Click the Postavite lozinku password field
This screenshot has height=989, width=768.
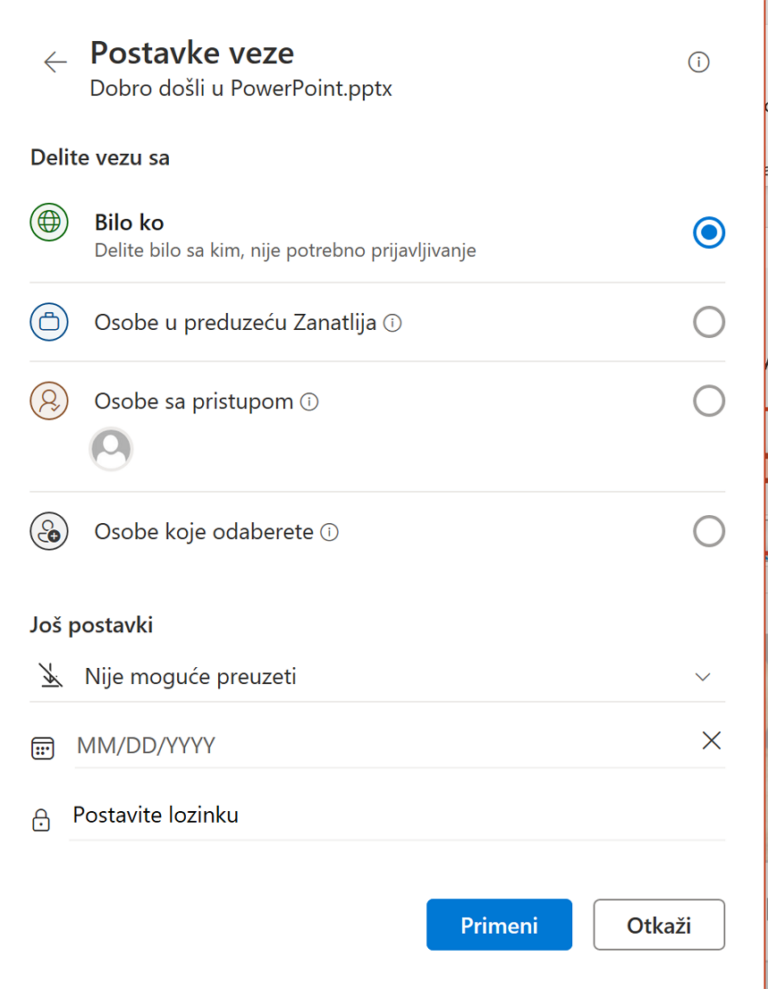(397, 816)
